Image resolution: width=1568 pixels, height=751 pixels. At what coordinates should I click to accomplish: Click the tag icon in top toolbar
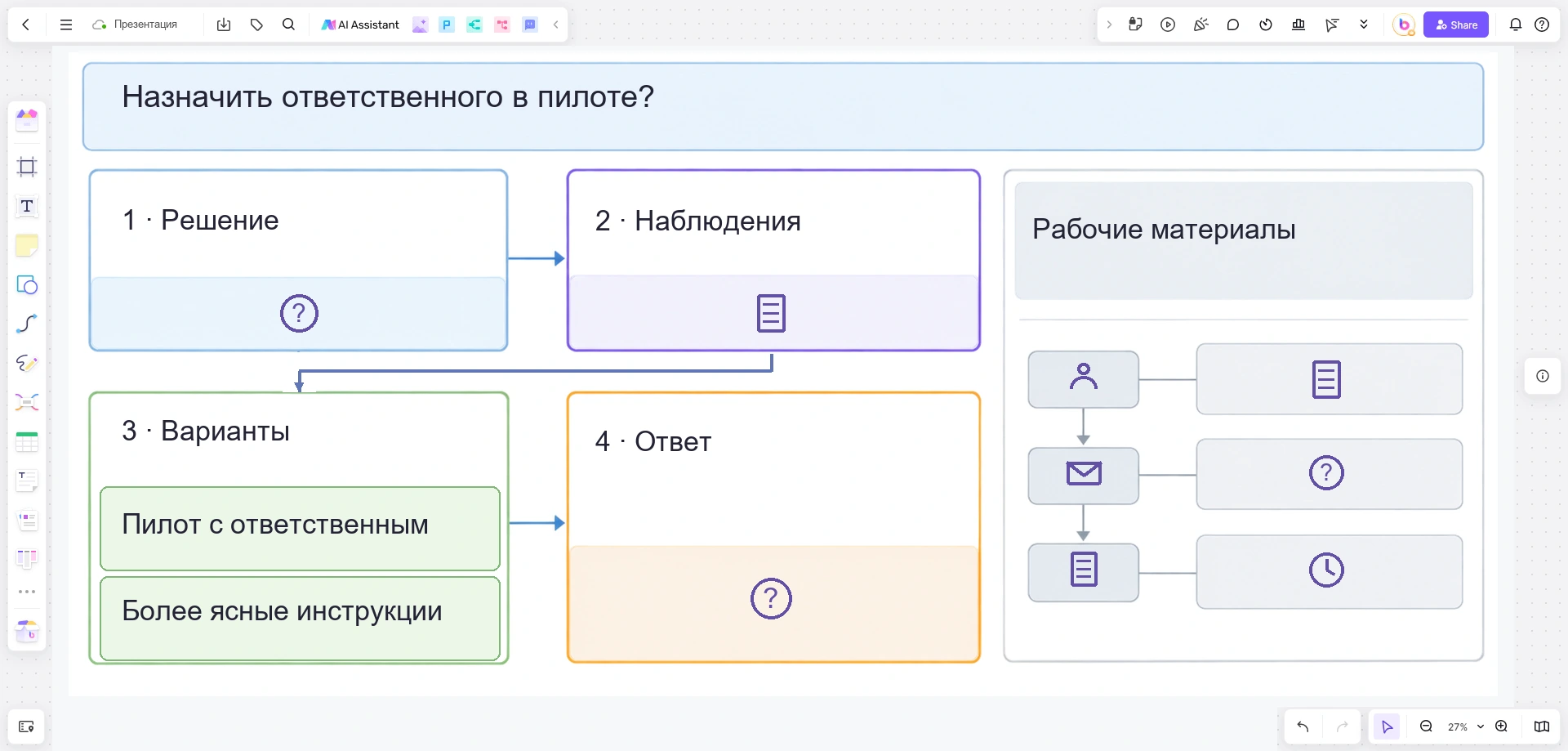click(x=256, y=25)
